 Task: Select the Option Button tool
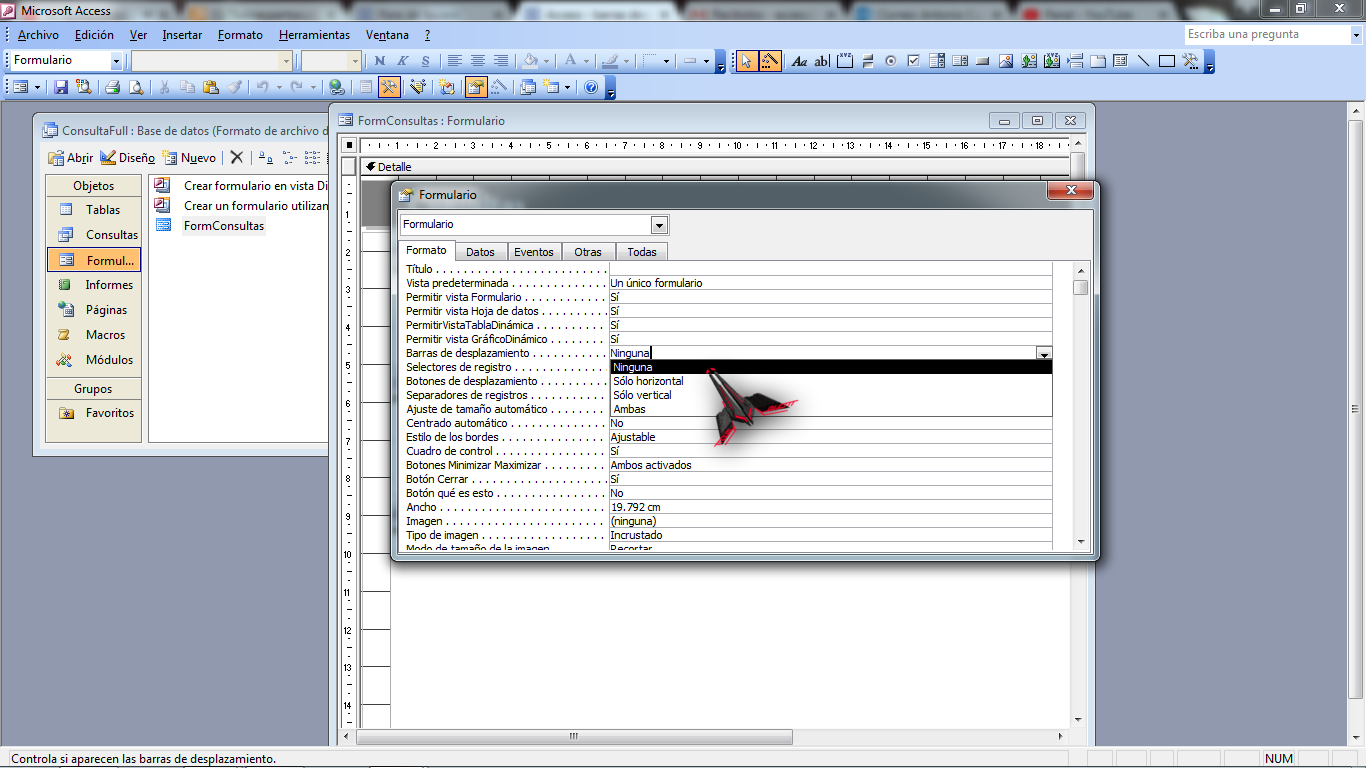[890, 61]
